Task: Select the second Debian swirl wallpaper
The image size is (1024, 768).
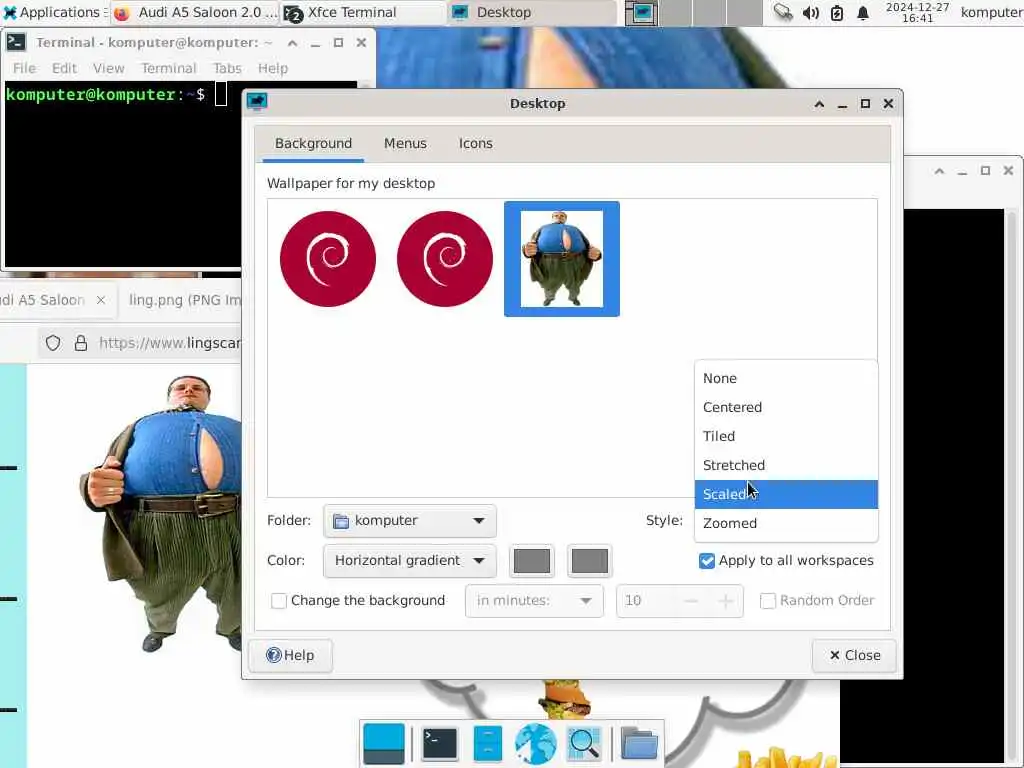Action: tap(445, 259)
